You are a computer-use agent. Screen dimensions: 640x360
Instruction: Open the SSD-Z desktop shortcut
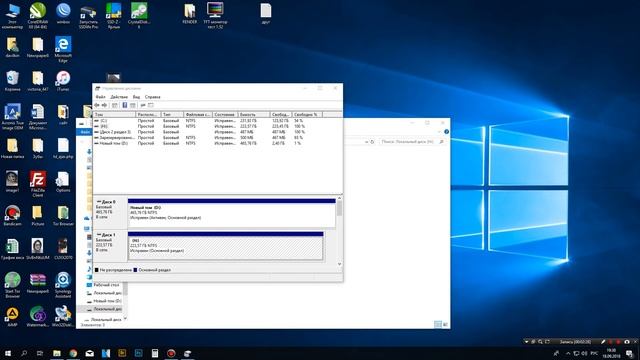point(113,16)
